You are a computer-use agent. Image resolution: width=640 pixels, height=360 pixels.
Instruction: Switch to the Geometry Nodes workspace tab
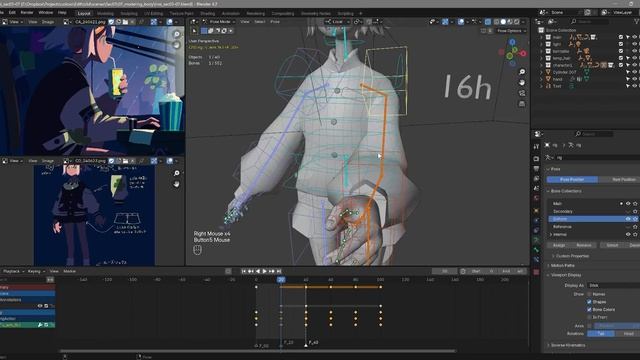point(316,13)
